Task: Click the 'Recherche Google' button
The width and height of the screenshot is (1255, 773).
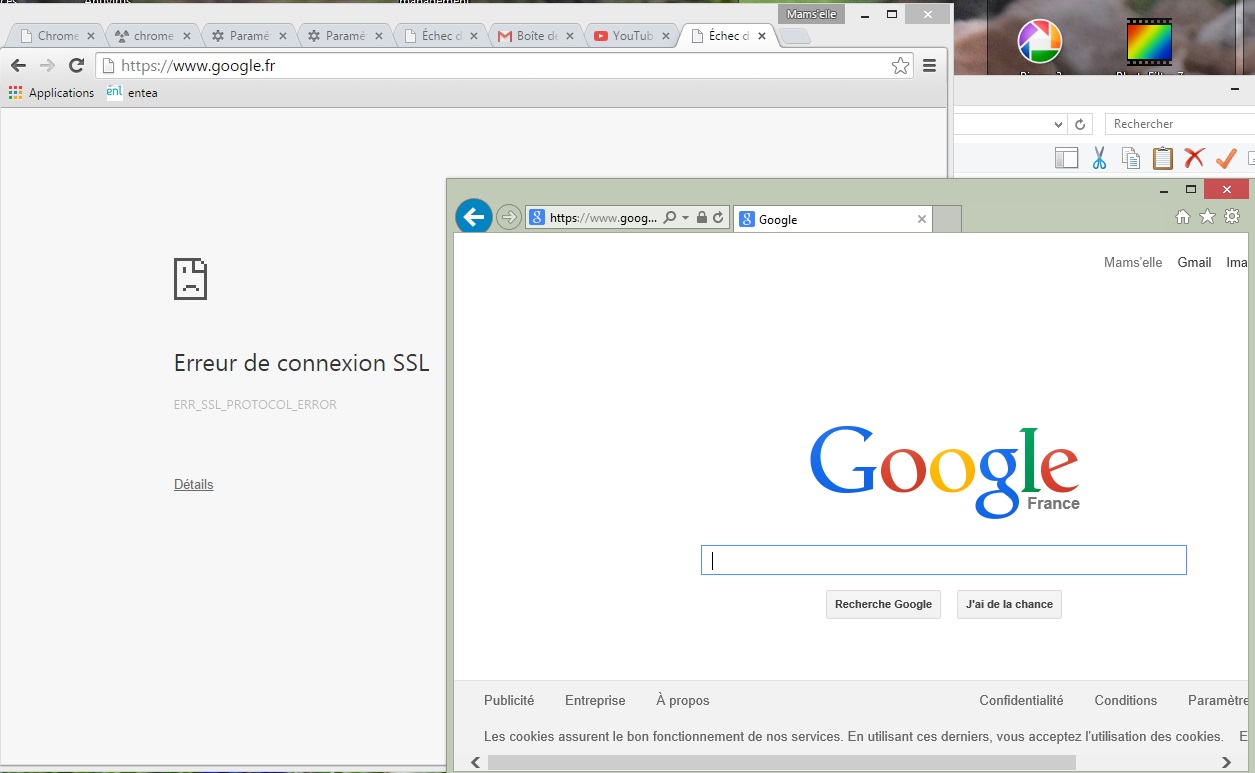Action: (883, 604)
